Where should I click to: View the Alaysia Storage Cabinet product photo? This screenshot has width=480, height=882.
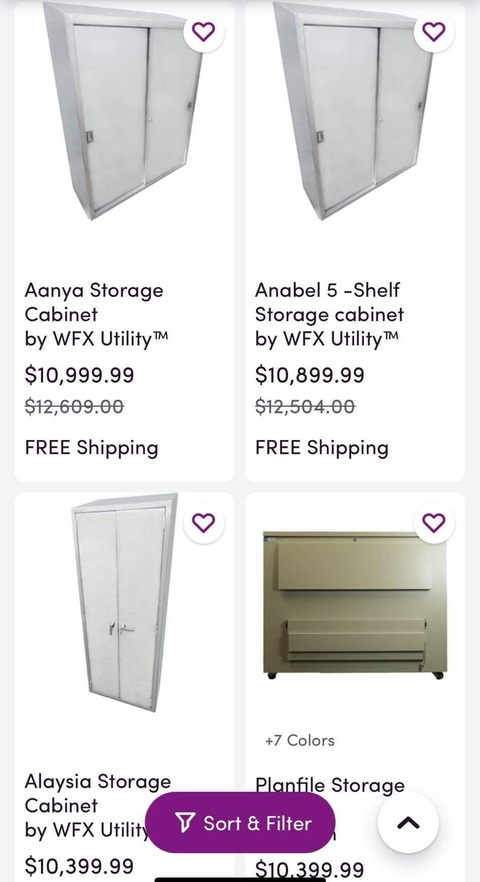(x=124, y=602)
